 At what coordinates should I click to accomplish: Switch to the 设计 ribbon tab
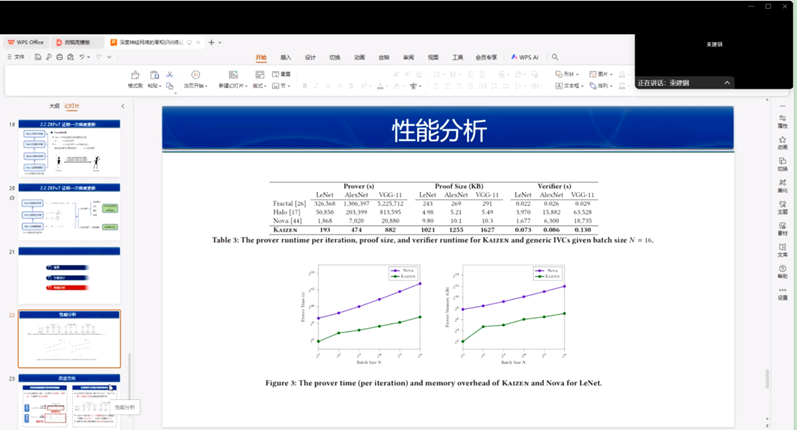click(310, 57)
